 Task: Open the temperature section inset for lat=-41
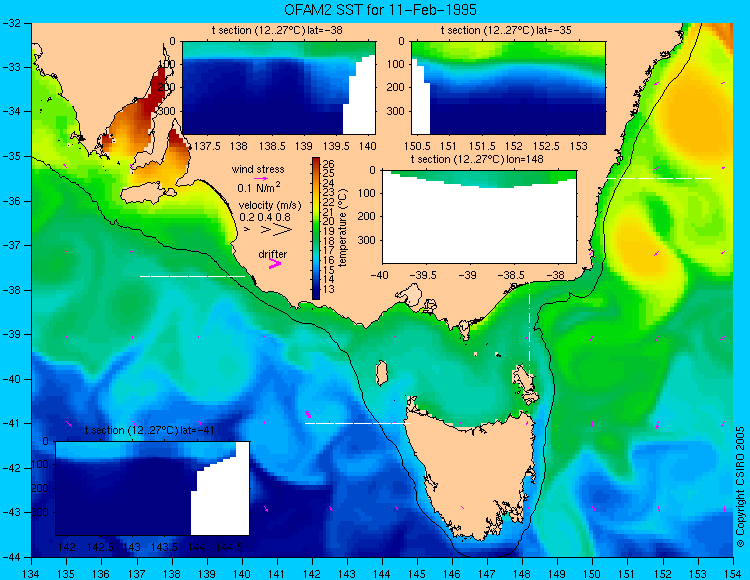point(153,488)
